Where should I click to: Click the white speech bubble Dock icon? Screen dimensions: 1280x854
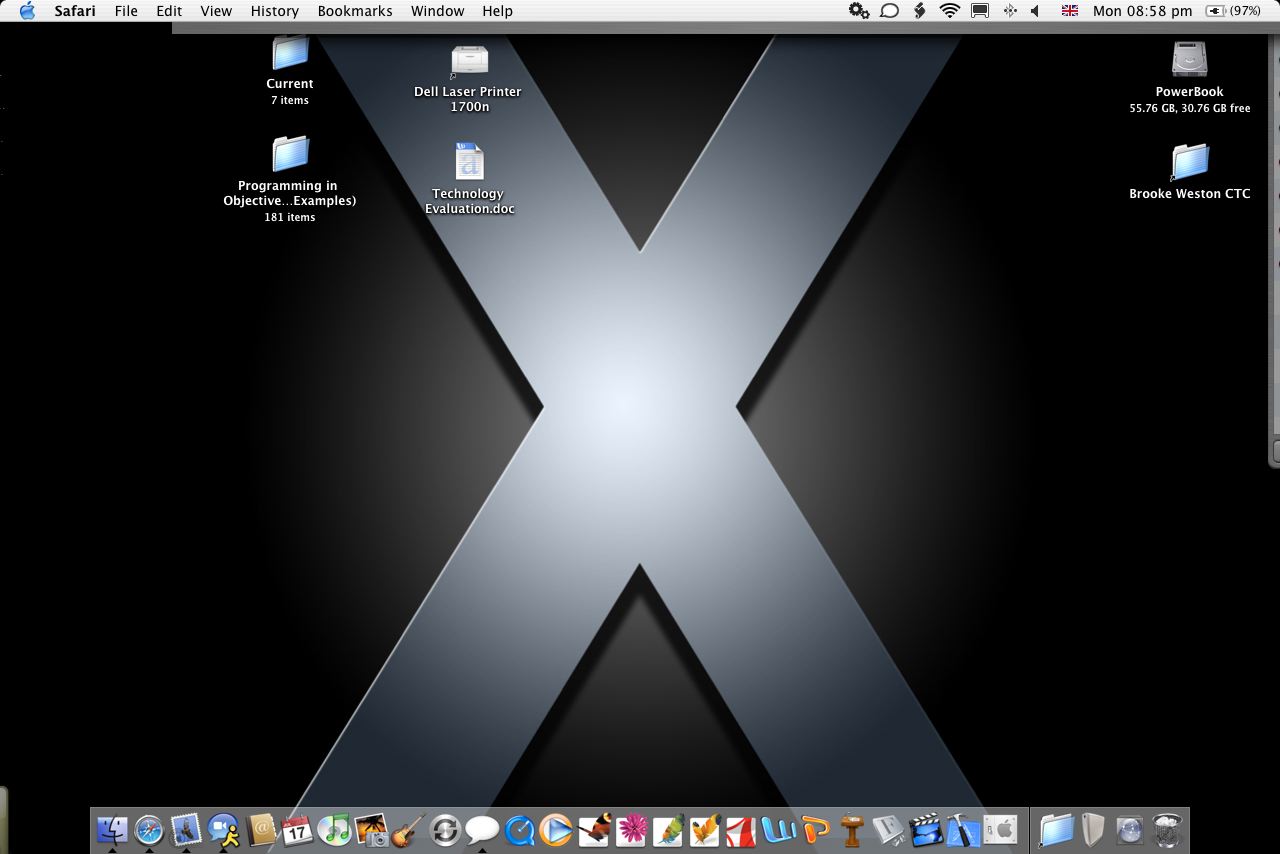click(x=482, y=830)
